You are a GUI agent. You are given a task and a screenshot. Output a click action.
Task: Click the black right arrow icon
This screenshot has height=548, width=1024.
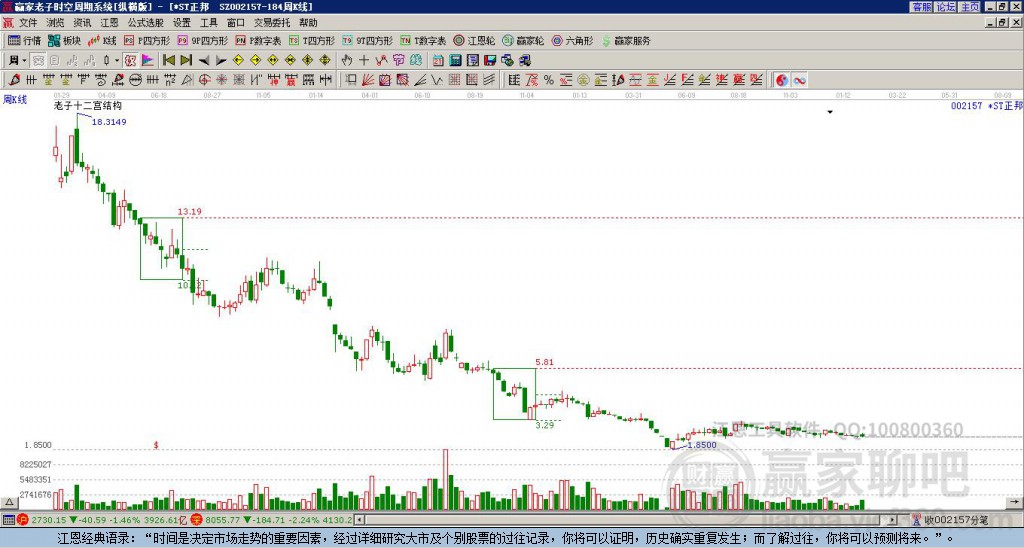point(221,60)
